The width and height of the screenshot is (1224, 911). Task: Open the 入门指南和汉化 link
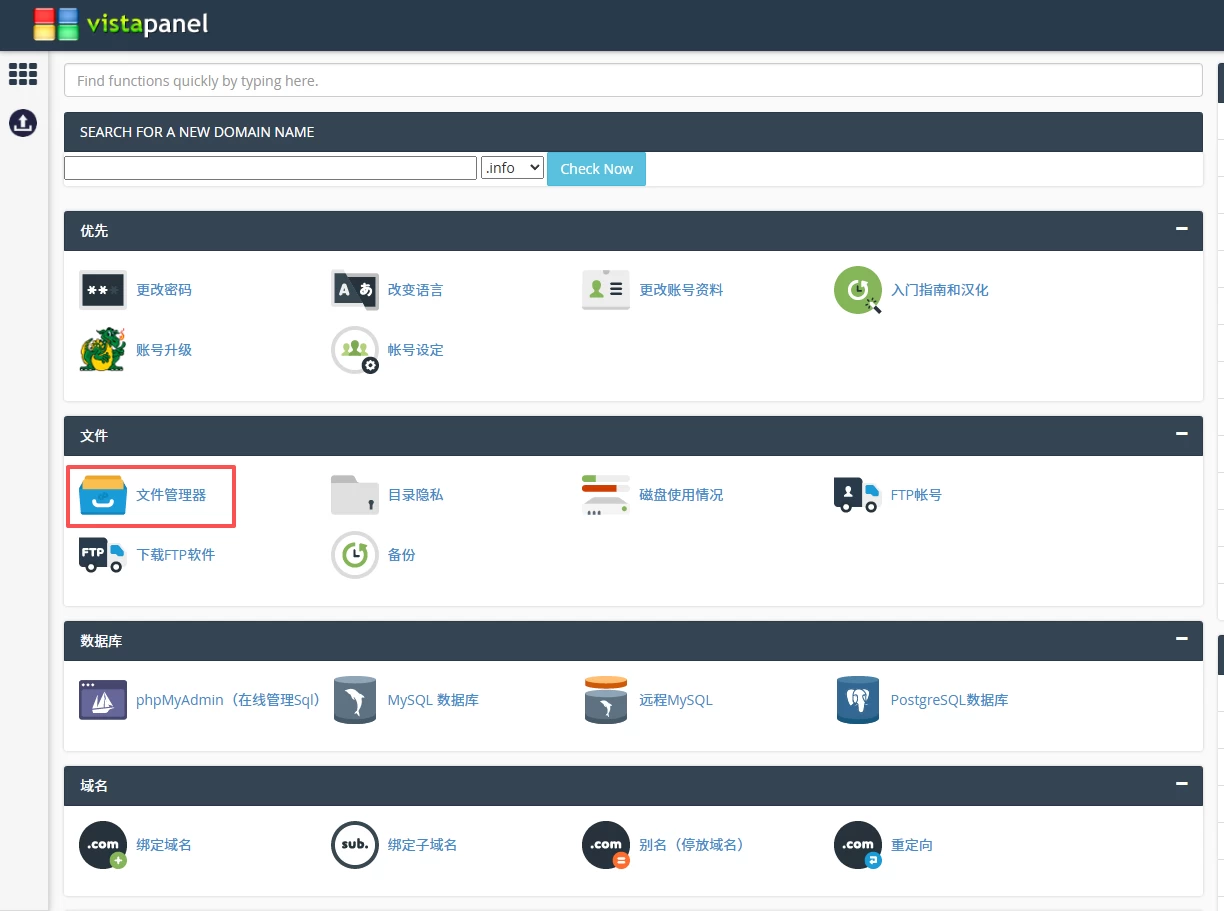click(939, 290)
